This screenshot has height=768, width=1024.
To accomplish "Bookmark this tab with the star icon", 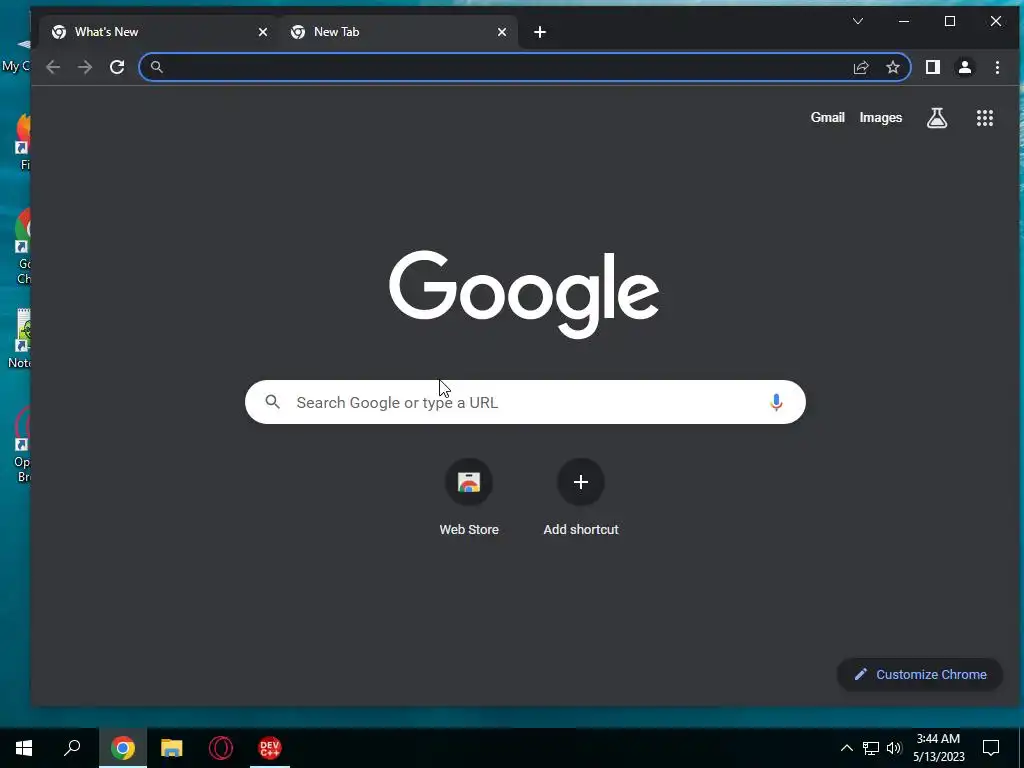I will [x=893, y=67].
